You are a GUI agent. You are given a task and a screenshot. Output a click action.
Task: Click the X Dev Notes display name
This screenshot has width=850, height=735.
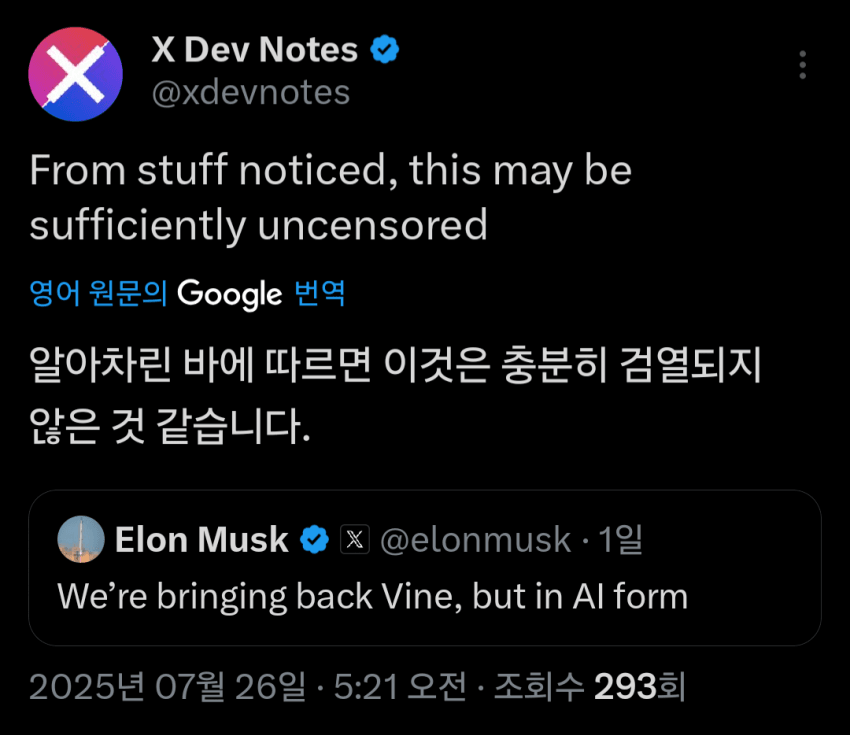[254, 49]
